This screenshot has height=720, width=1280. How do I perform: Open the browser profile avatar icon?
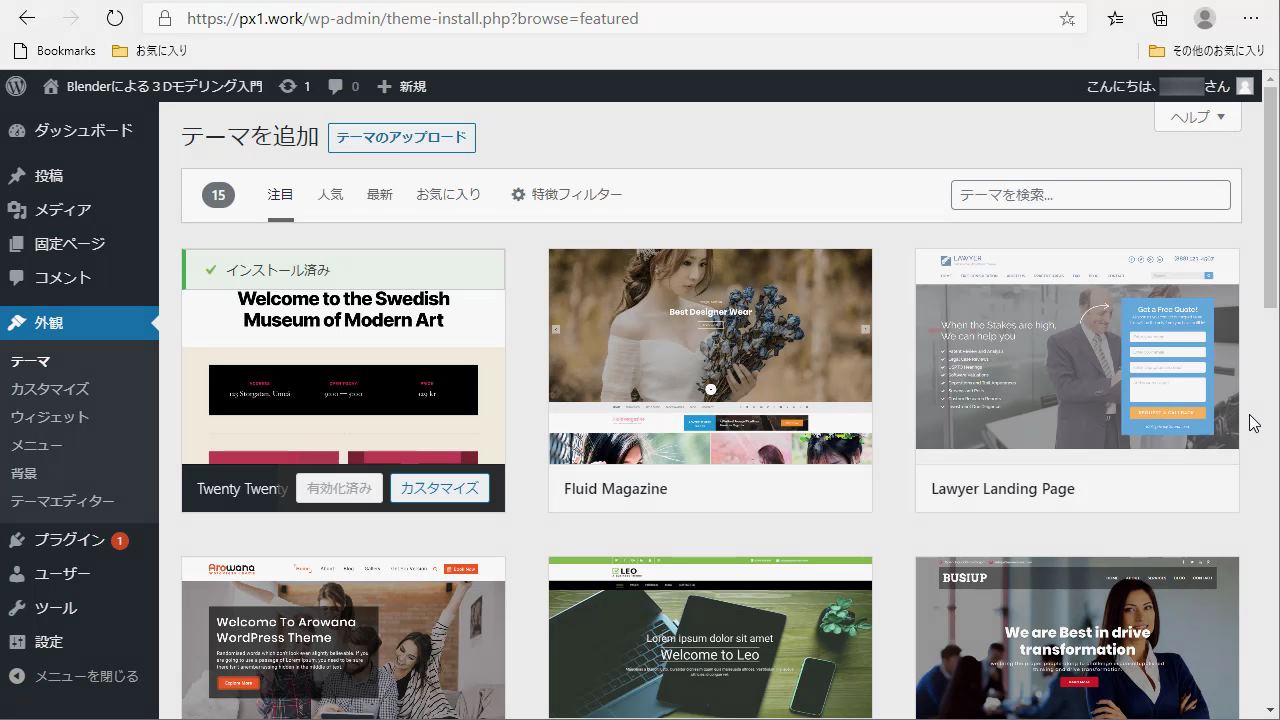tap(1205, 18)
